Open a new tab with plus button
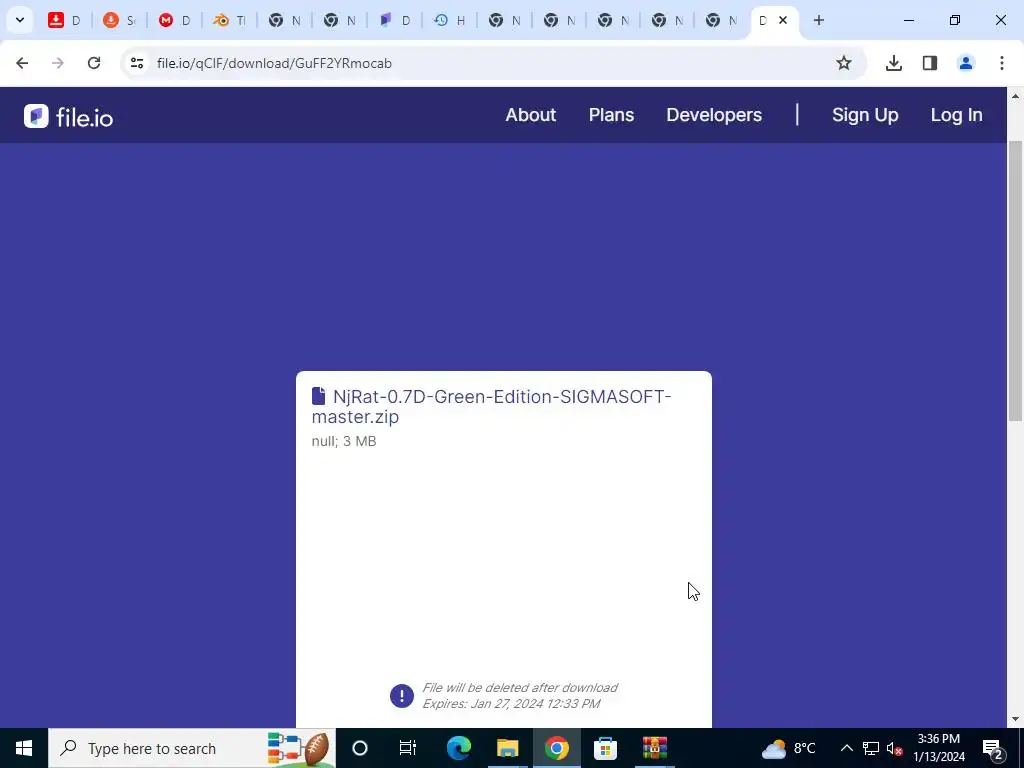Screen dimensions: 1024x768 click(x=818, y=20)
